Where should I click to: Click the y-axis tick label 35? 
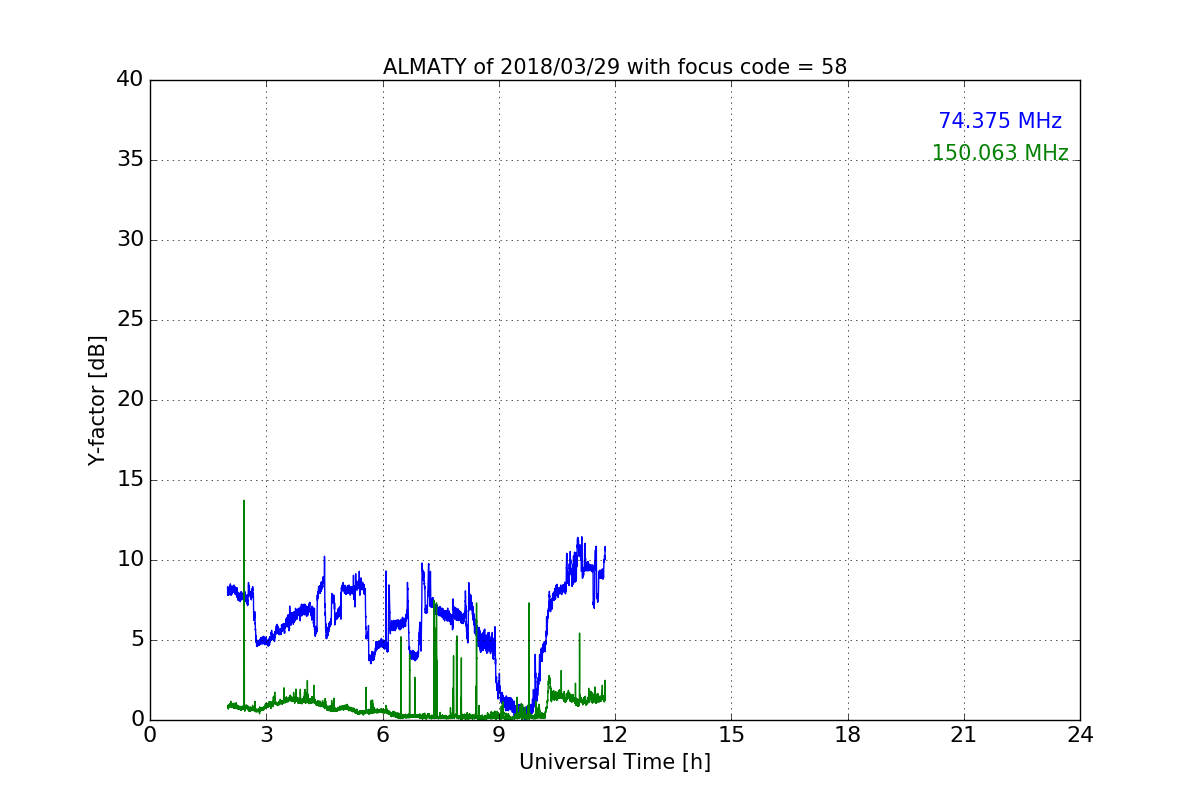point(130,160)
